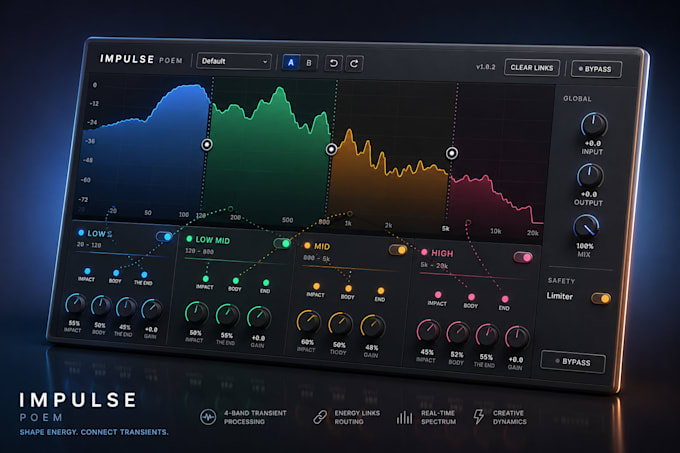Open the Default preset dropdown
The image size is (680, 453).
click(234, 61)
